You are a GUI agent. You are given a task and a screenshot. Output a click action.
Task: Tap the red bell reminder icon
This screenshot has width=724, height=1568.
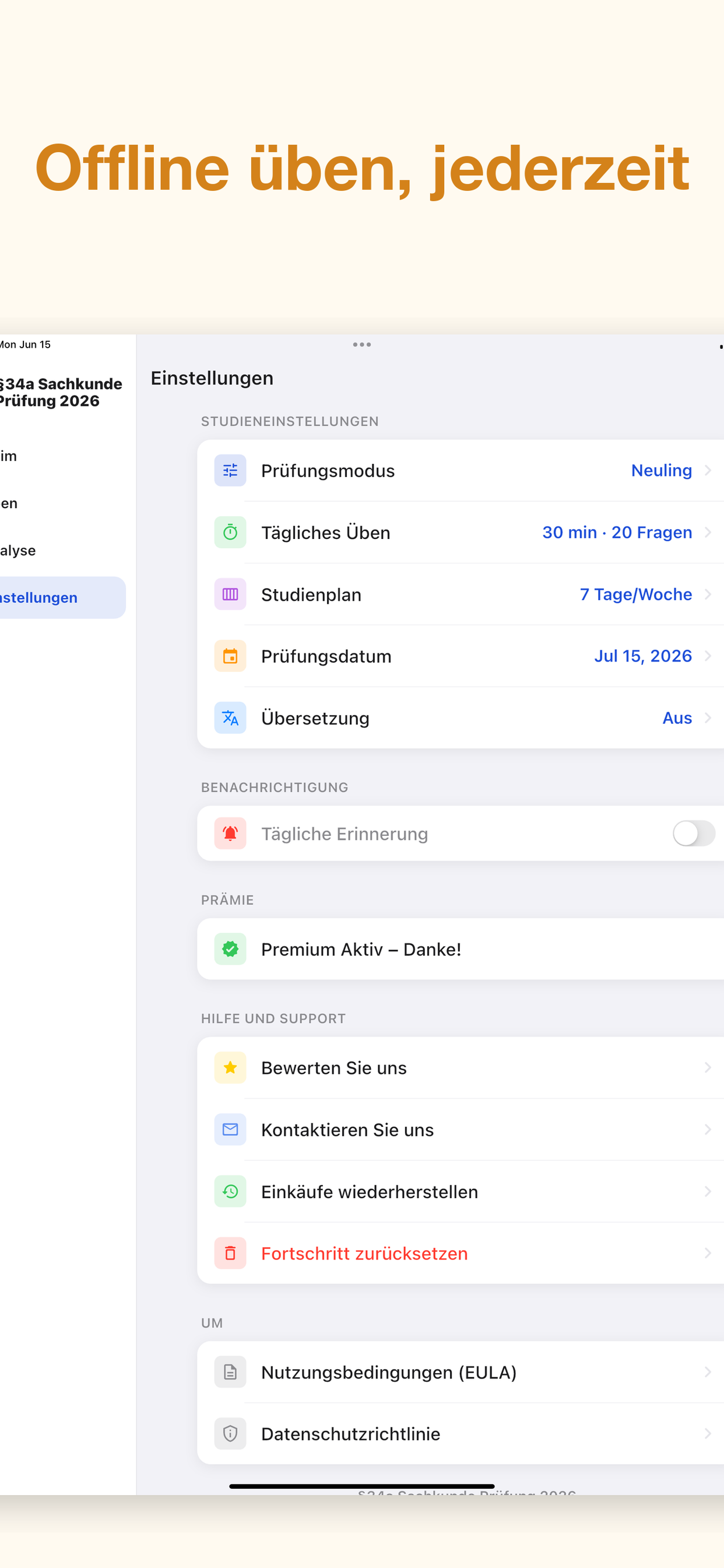point(230,834)
